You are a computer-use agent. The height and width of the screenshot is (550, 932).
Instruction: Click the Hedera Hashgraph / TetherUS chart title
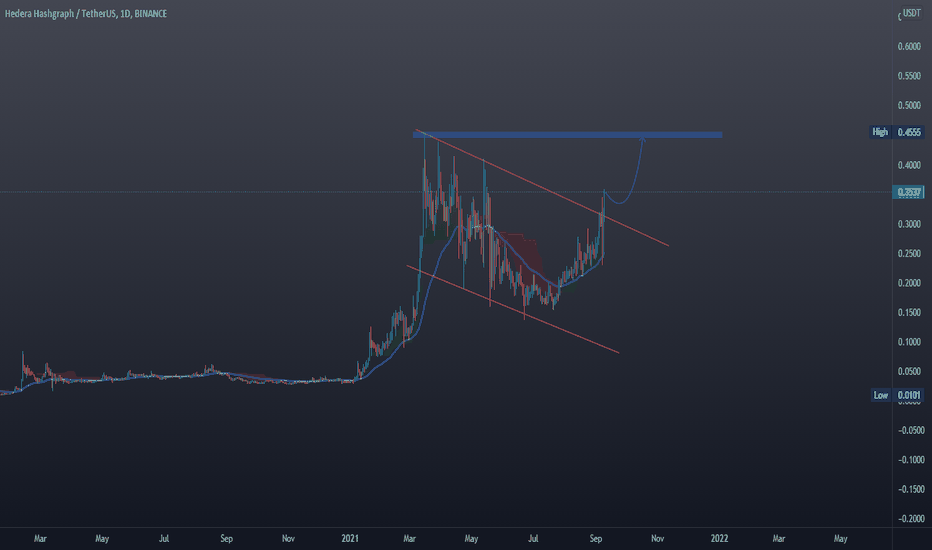pyautogui.click(x=86, y=13)
